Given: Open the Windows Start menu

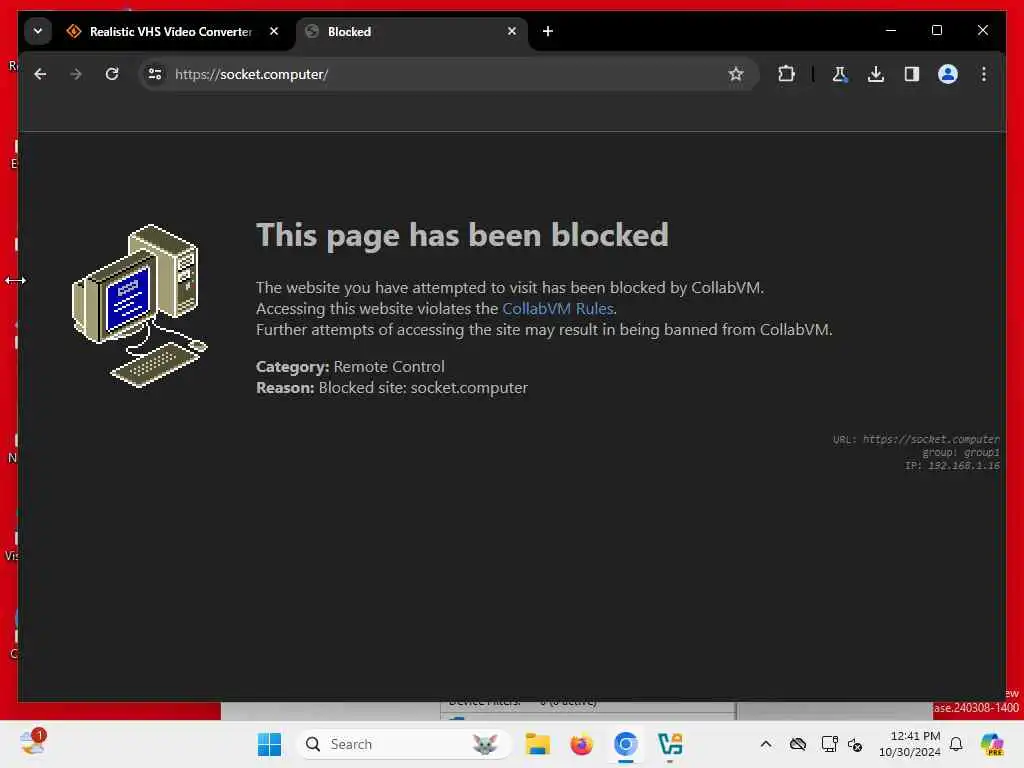Looking at the screenshot, I should point(269,744).
